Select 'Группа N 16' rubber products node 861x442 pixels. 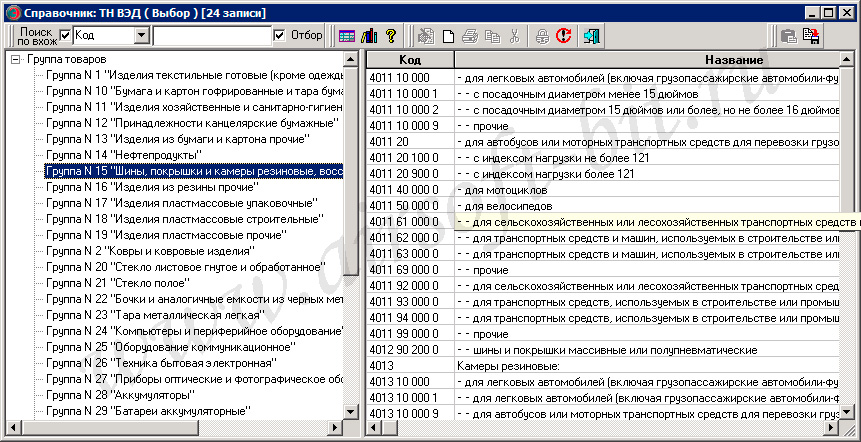[x=152, y=187]
